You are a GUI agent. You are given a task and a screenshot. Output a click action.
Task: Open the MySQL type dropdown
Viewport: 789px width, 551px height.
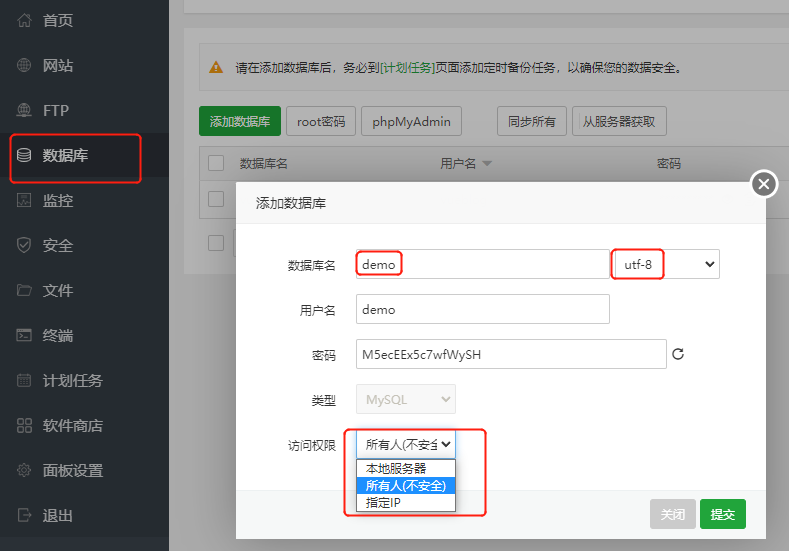coord(406,400)
